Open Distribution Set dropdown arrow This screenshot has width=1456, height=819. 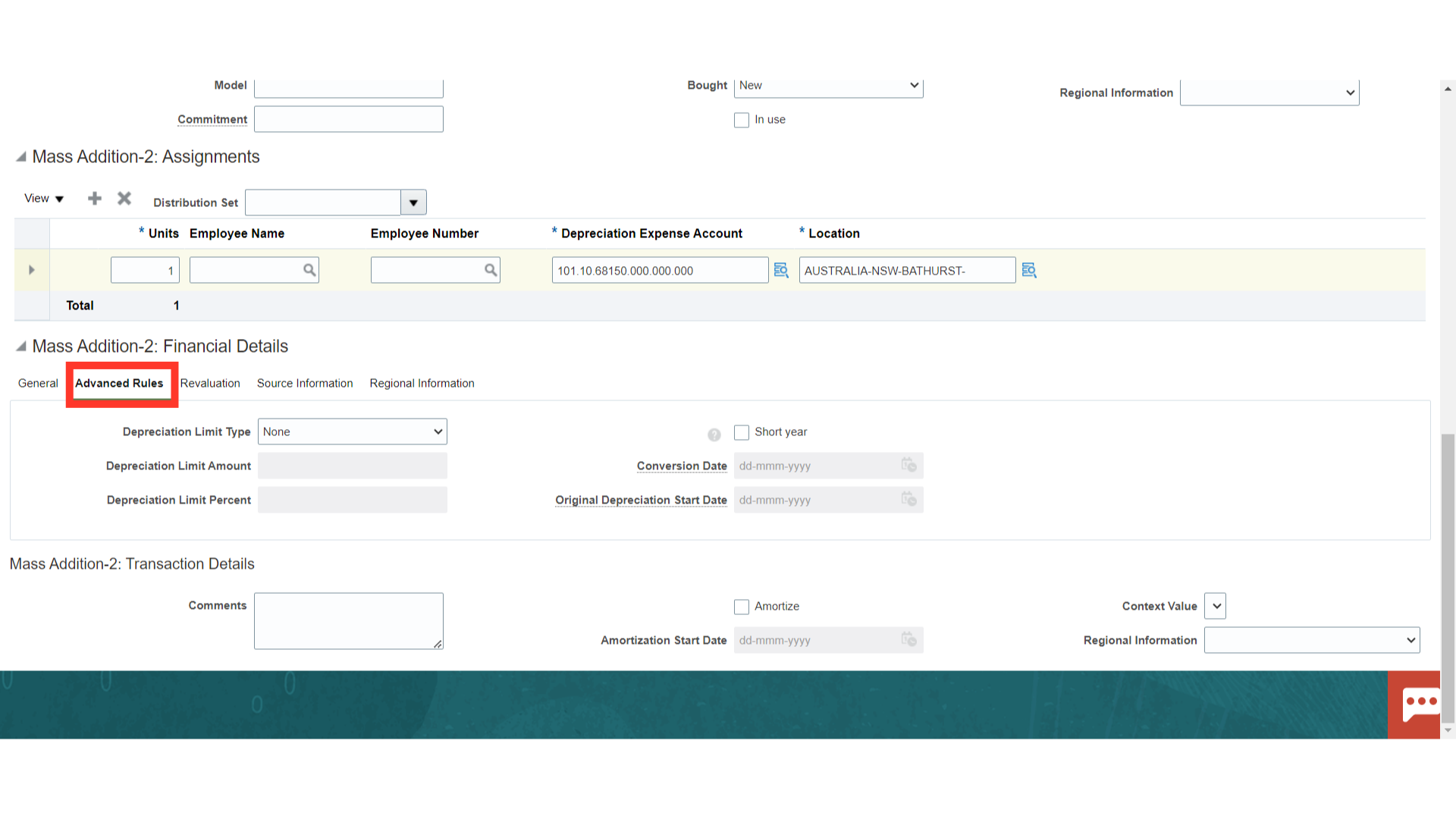point(413,202)
